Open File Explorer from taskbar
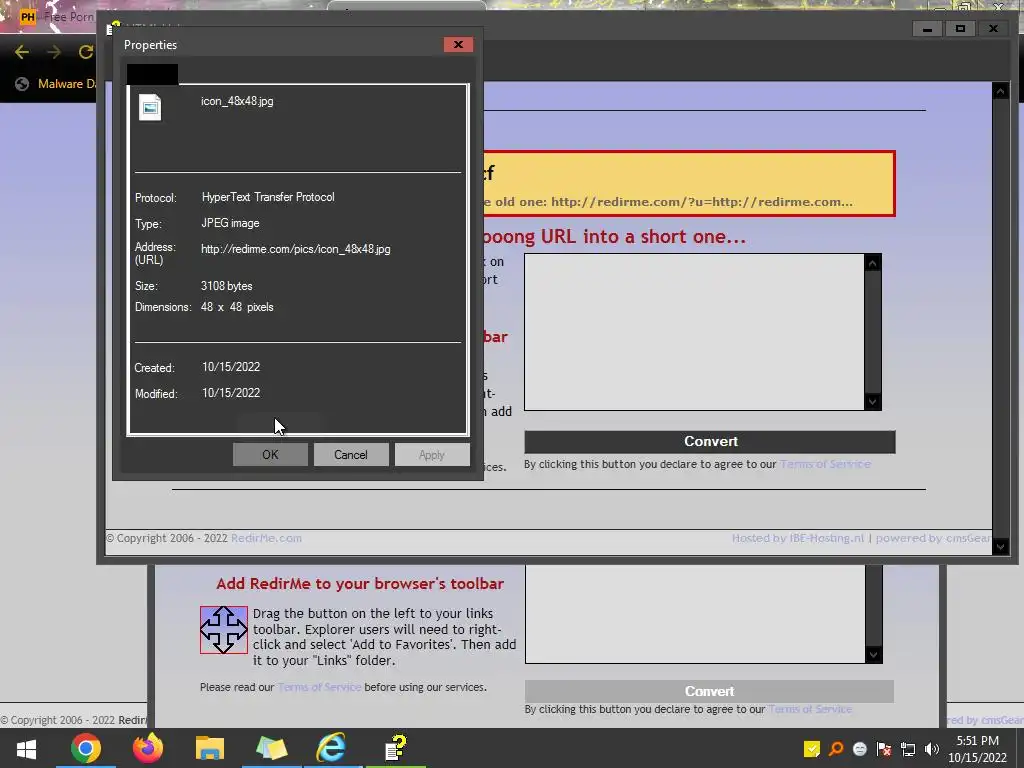 pyautogui.click(x=210, y=748)
